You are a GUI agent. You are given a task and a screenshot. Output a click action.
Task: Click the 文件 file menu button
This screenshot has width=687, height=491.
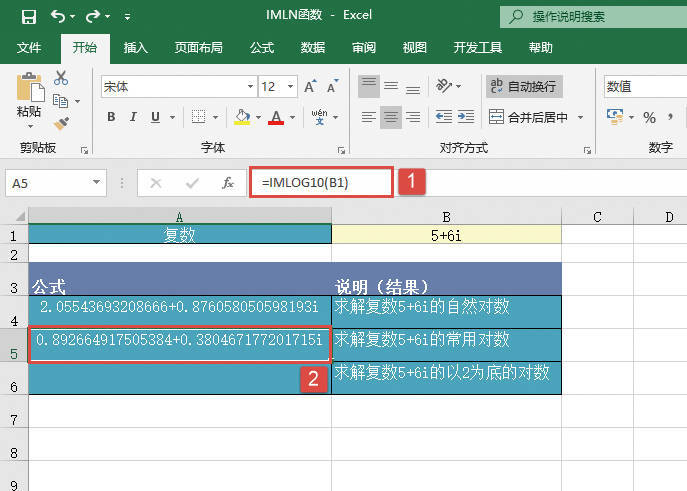pyautogui.click(x=29, y=47)
